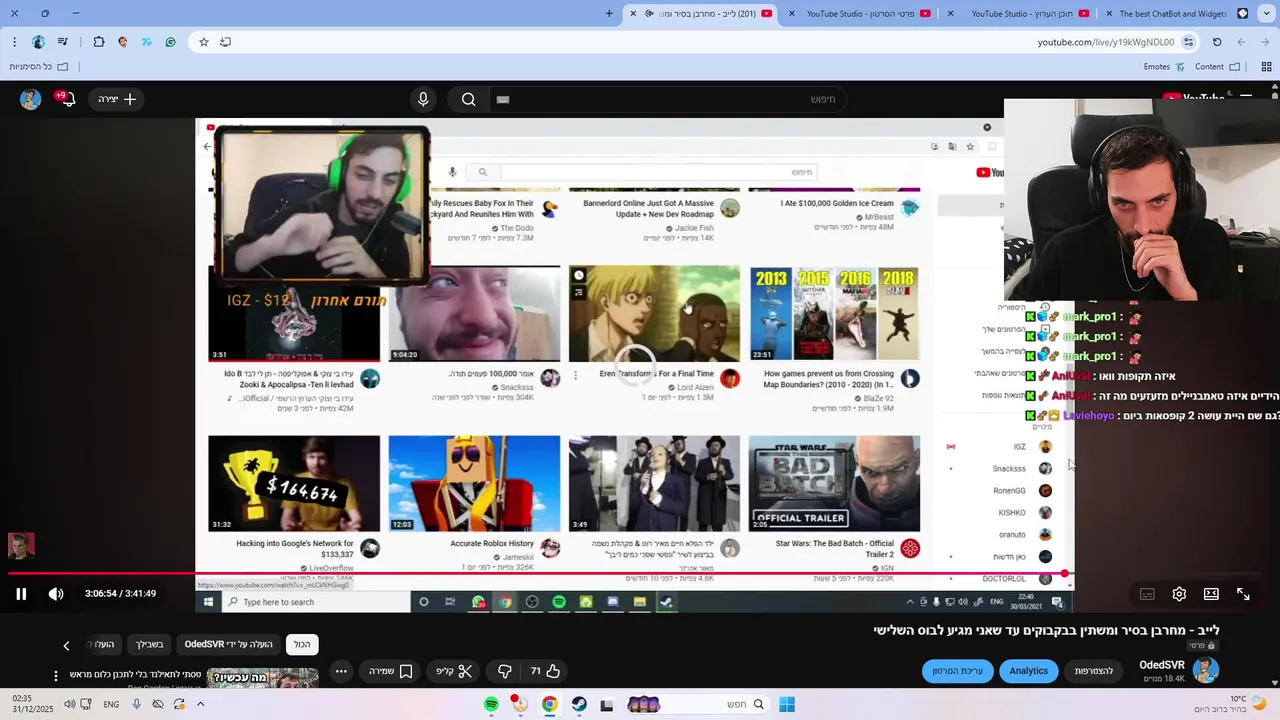
Task: Open the clip scissors button
Action: point(454,671)
